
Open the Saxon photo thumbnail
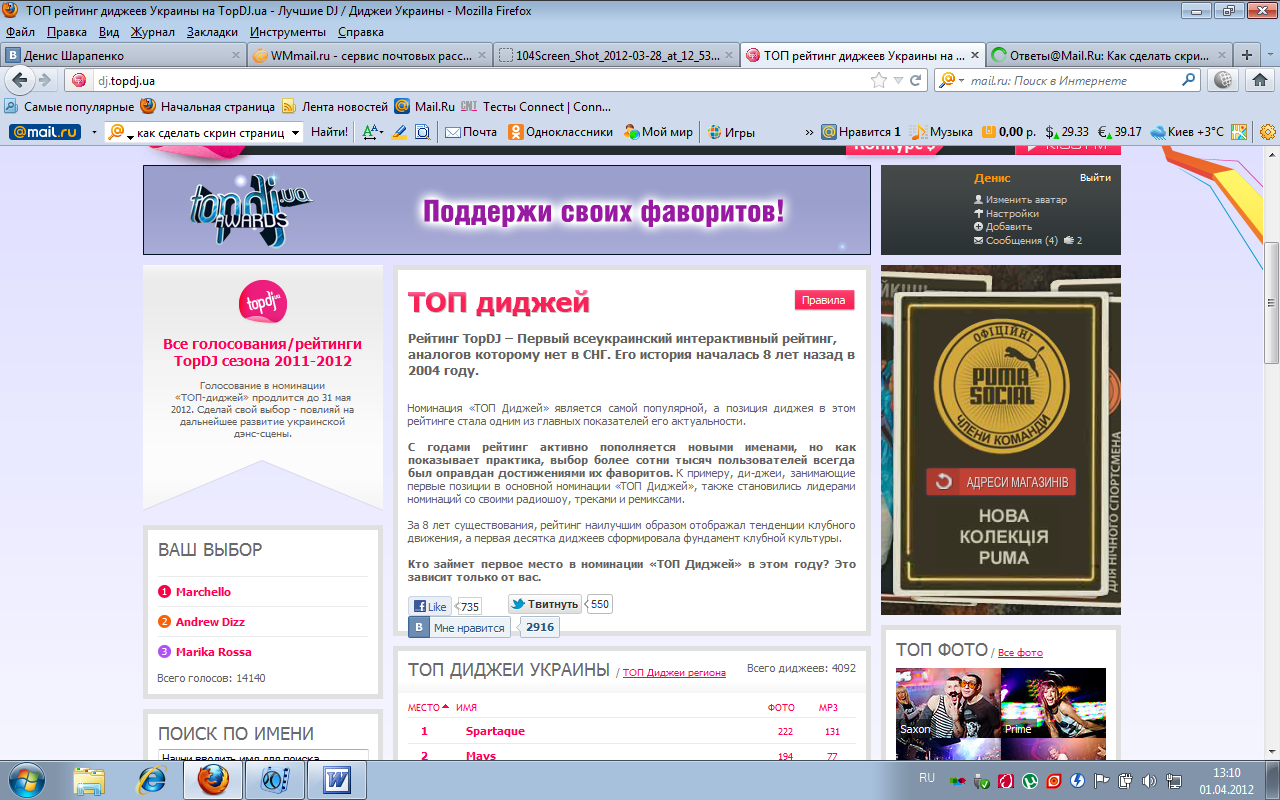click(x=947, y=703)
